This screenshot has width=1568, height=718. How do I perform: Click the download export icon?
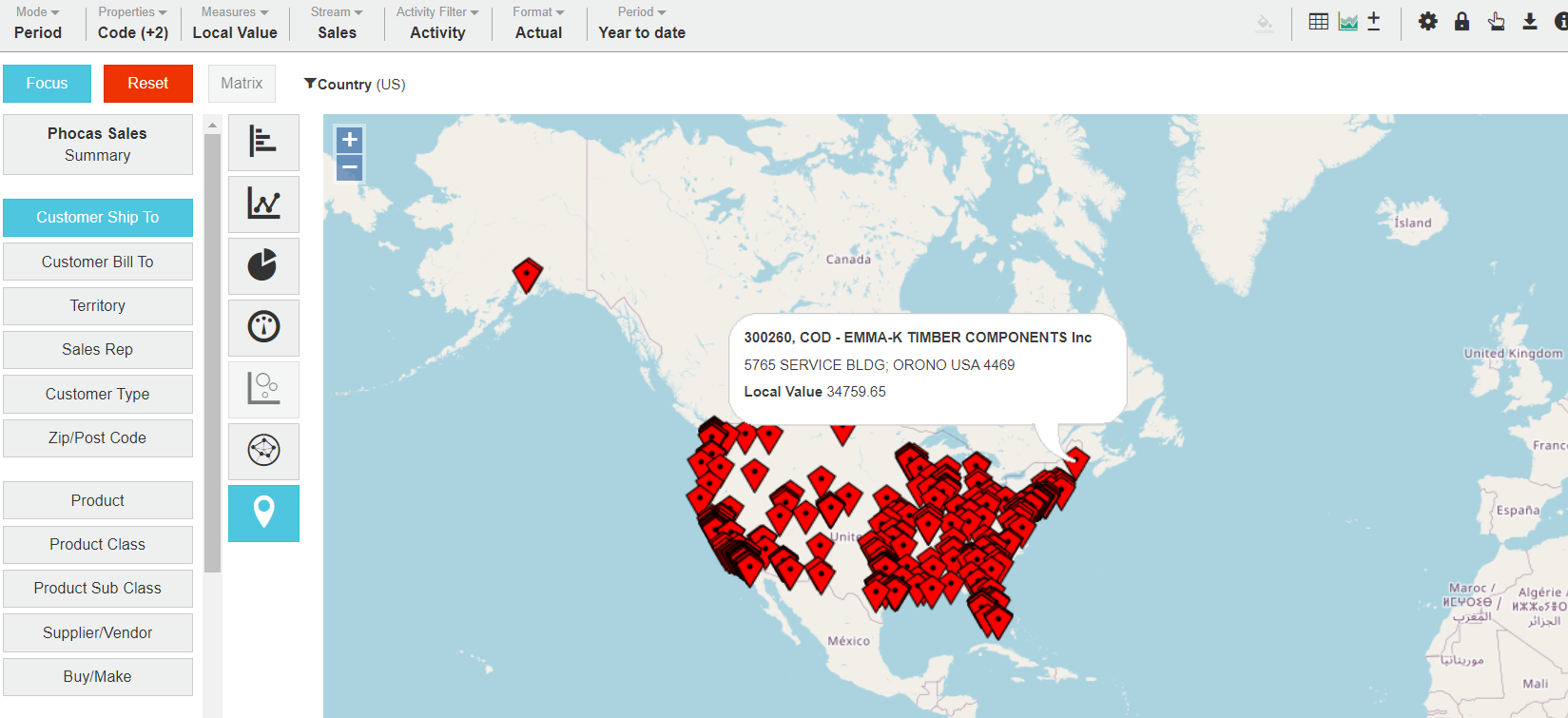[1529, 22]
